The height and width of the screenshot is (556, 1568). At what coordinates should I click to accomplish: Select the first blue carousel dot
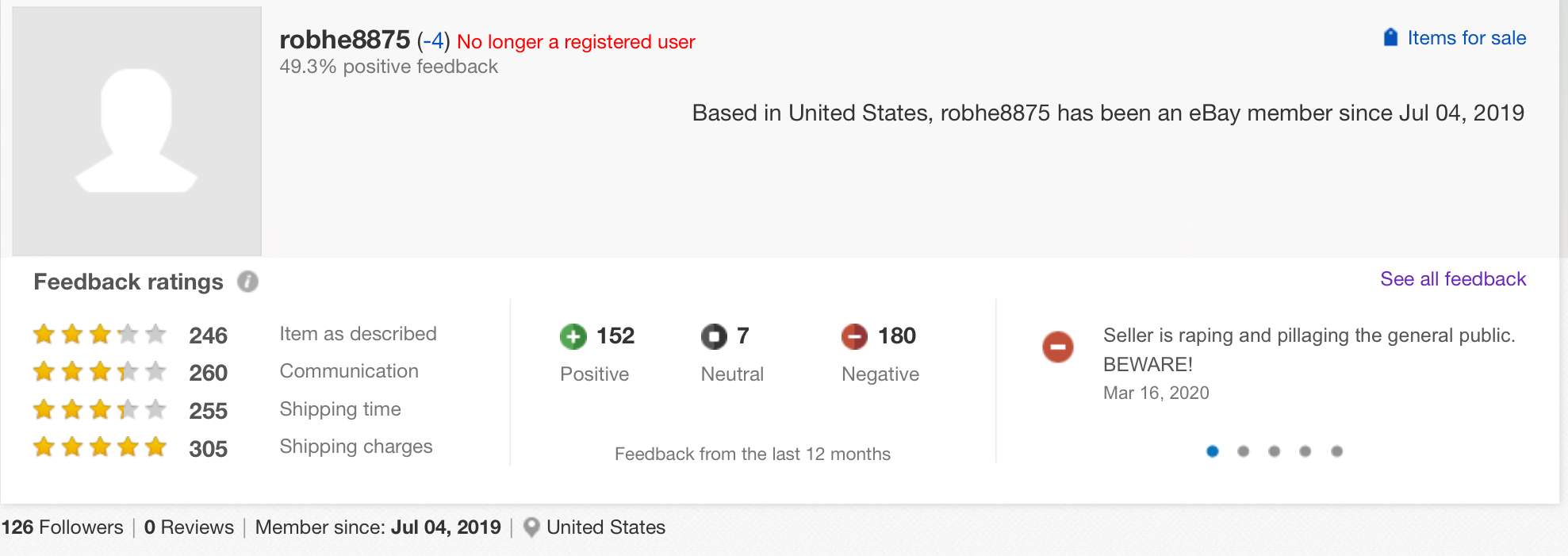pyautogui.click(x=1212, y=451)
